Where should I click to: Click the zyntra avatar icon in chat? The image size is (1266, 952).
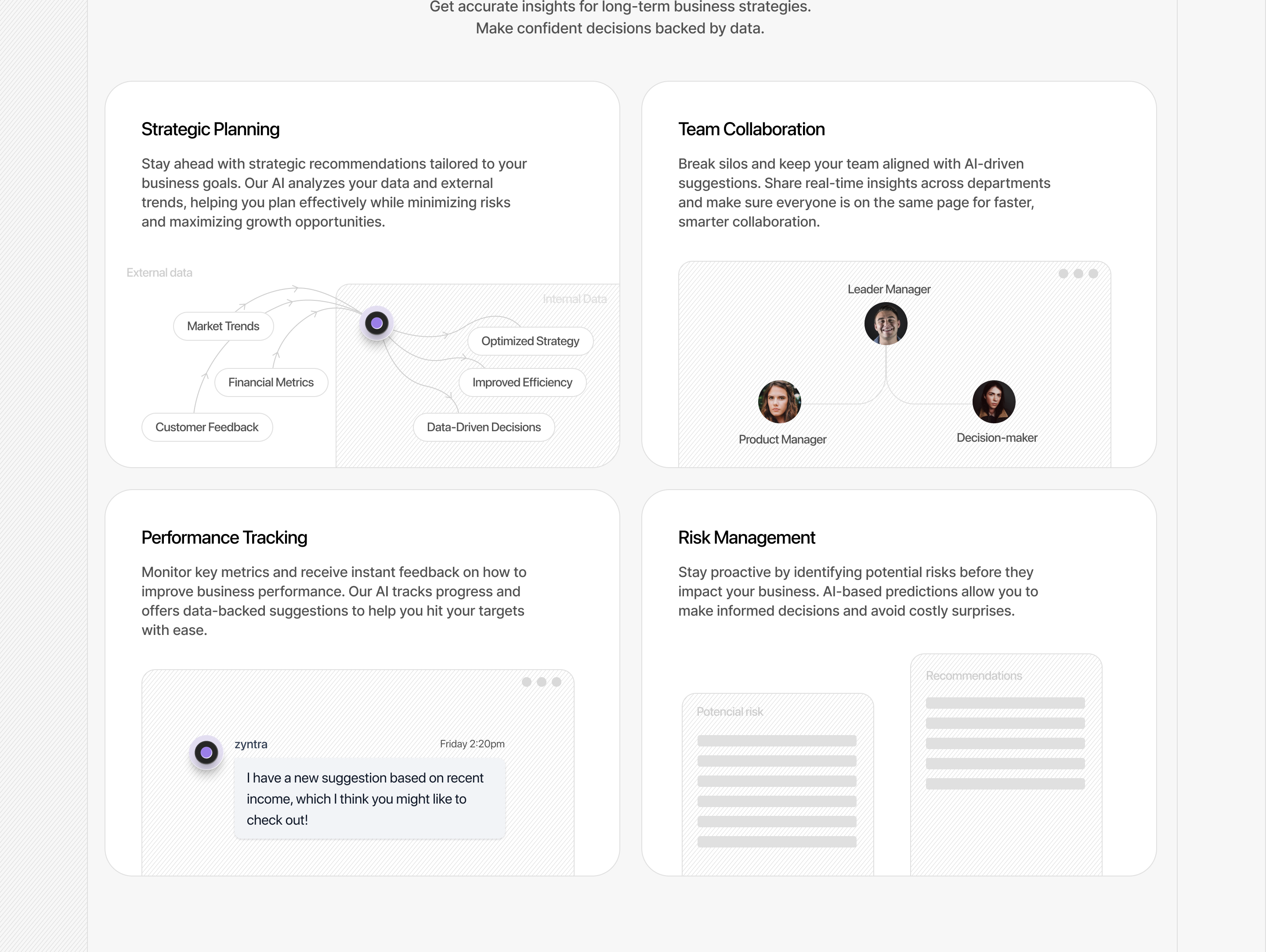[206, 752]
